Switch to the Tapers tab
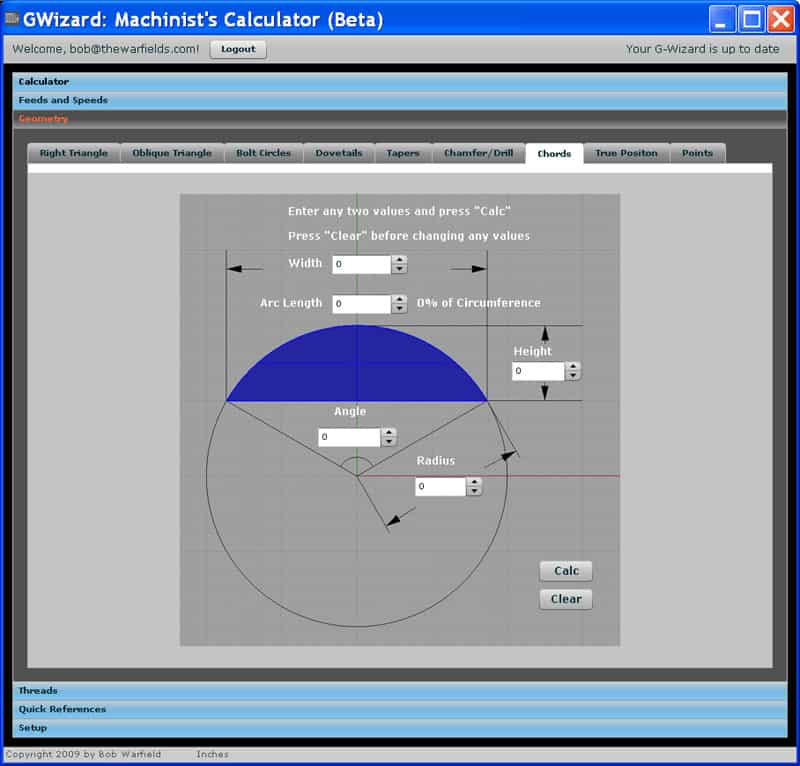The image size is (800, 766). click(x=403, y=153)
